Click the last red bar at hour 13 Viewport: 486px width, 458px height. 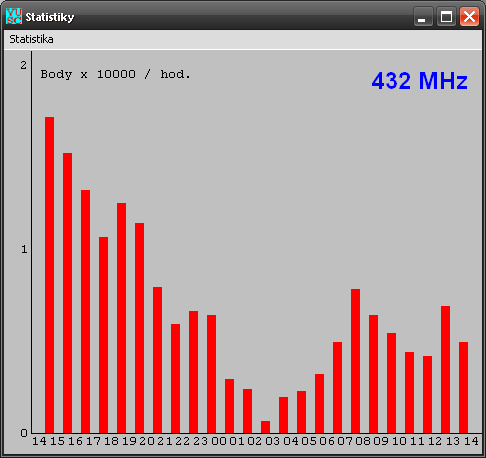click(x=463, y=388)
